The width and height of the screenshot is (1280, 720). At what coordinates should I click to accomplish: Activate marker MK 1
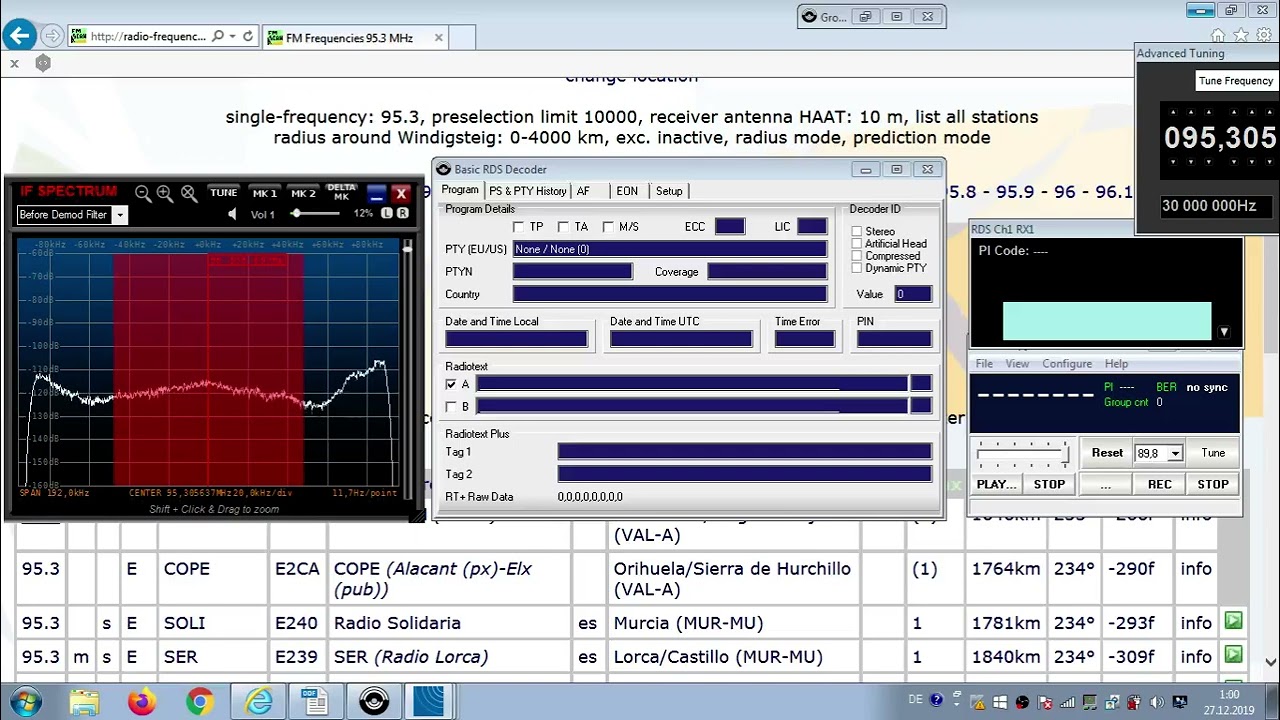coord(265,193)
